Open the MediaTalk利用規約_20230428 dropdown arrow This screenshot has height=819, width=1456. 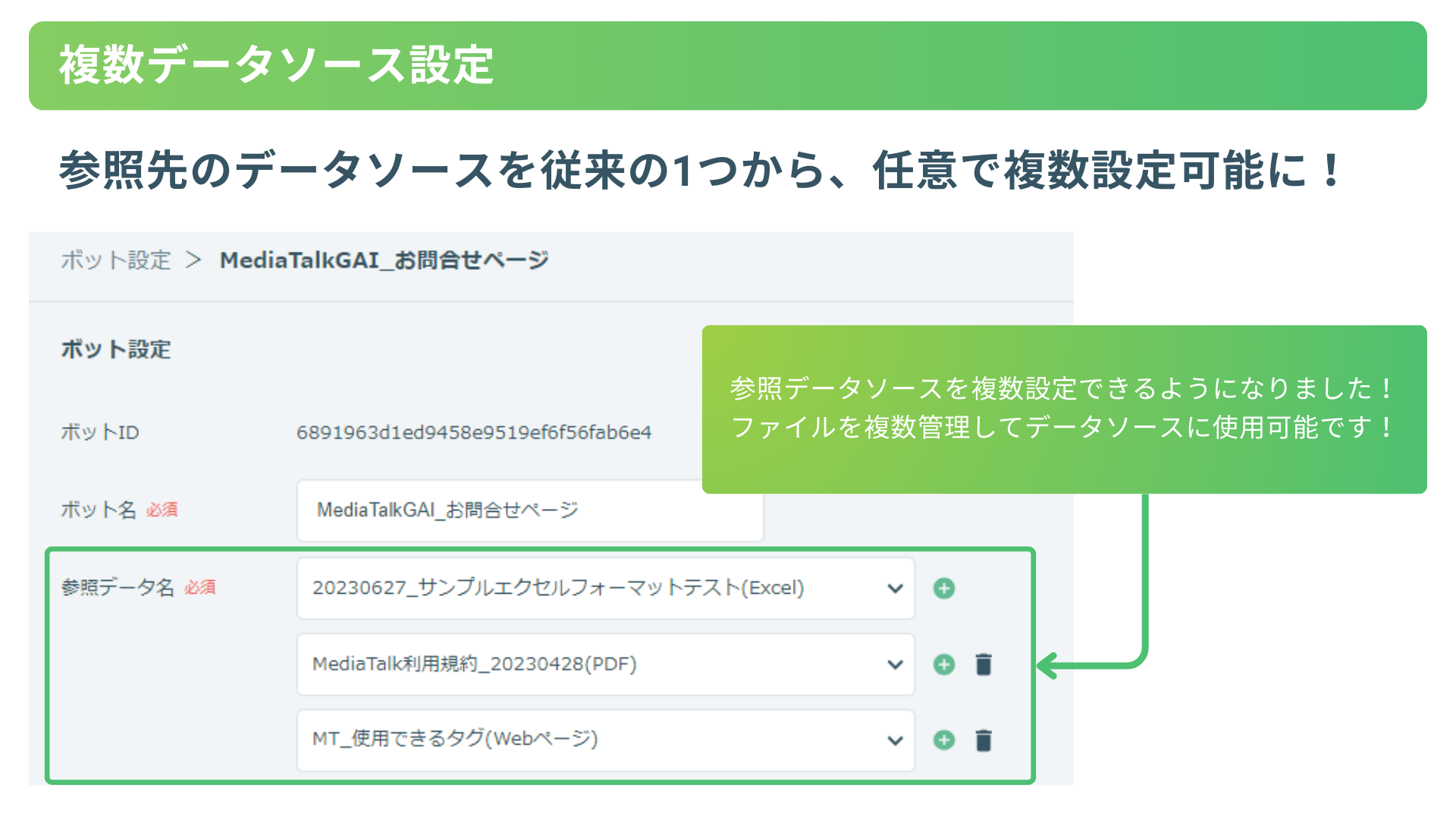(x=895, y=664)
